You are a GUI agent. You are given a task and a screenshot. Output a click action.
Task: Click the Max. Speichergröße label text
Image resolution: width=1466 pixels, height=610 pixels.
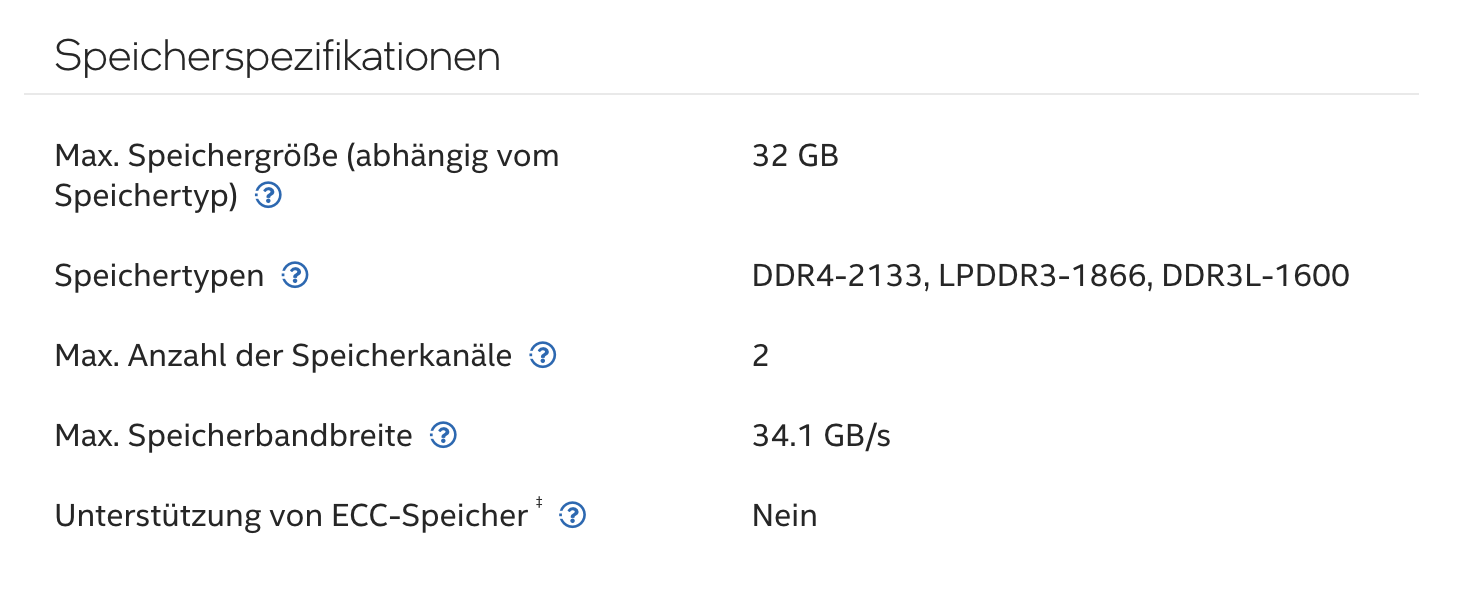point(306,157)
